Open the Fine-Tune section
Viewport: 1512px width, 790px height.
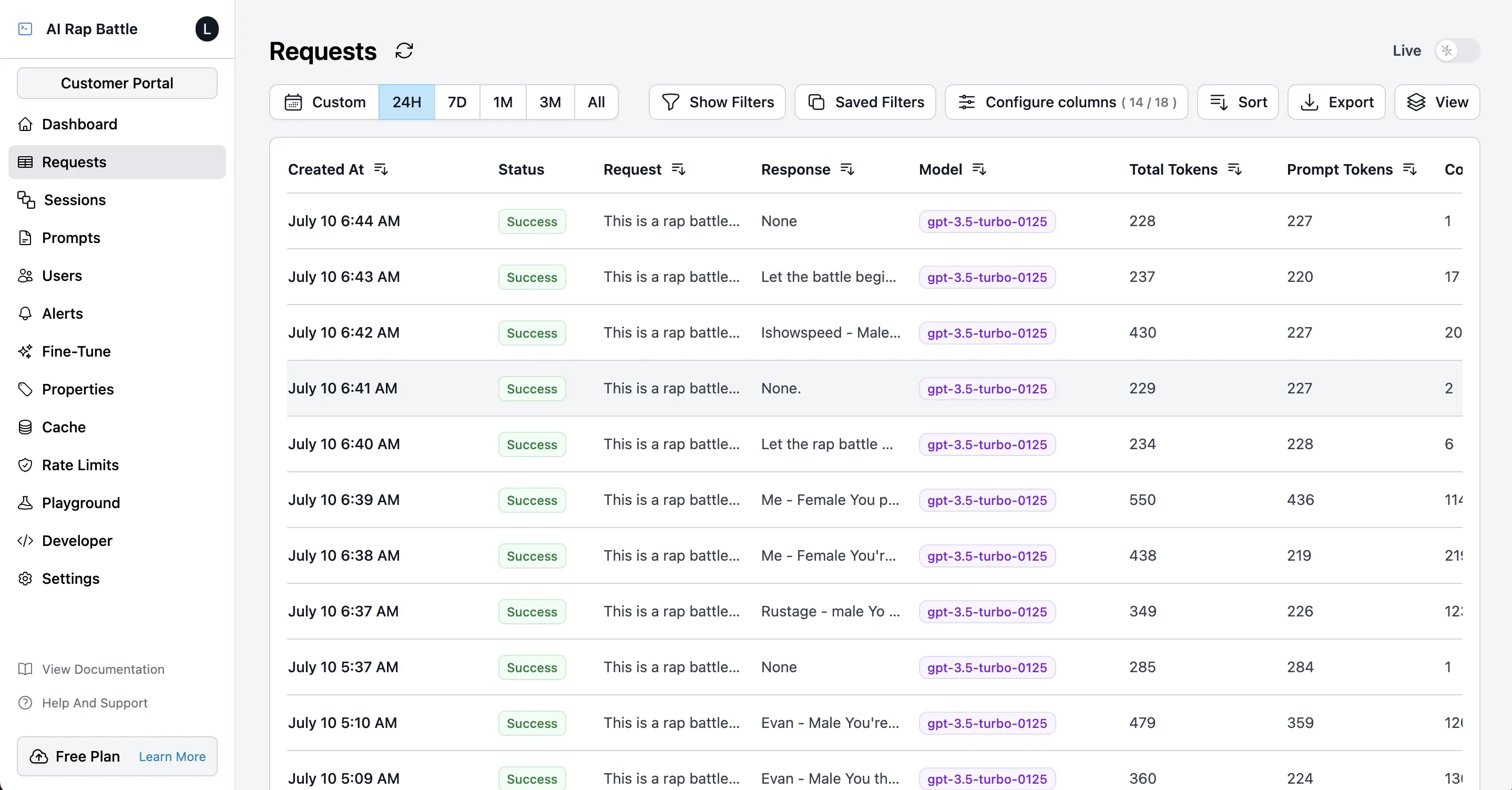tap(117, 351)
